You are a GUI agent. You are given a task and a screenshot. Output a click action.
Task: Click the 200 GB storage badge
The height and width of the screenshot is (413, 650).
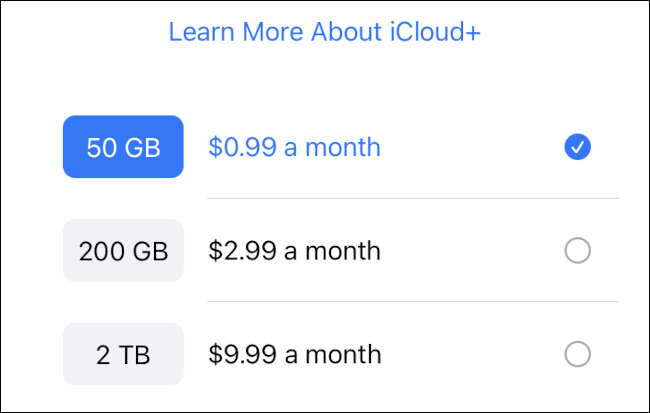click(123, 250)
